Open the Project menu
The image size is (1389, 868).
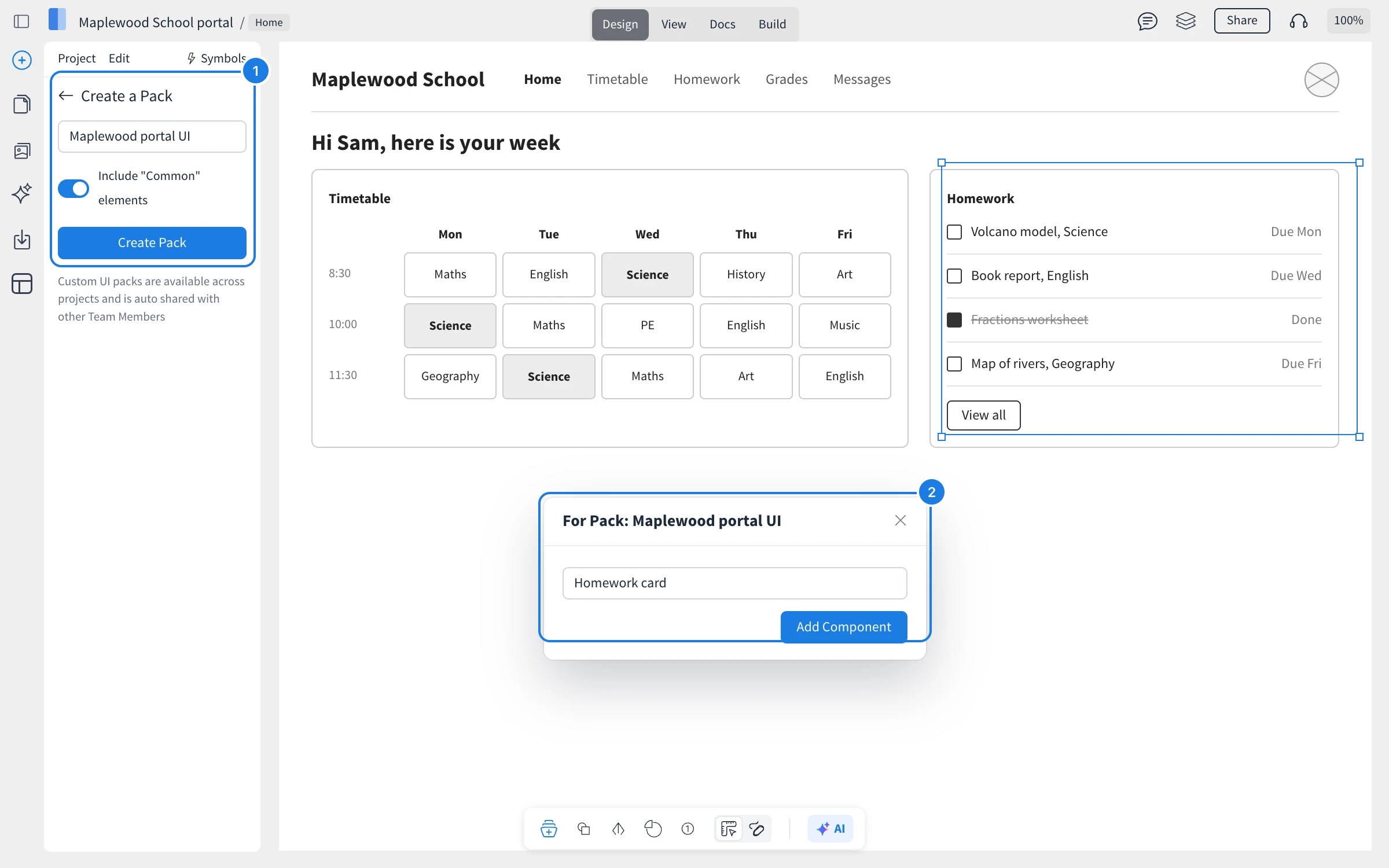76,58
